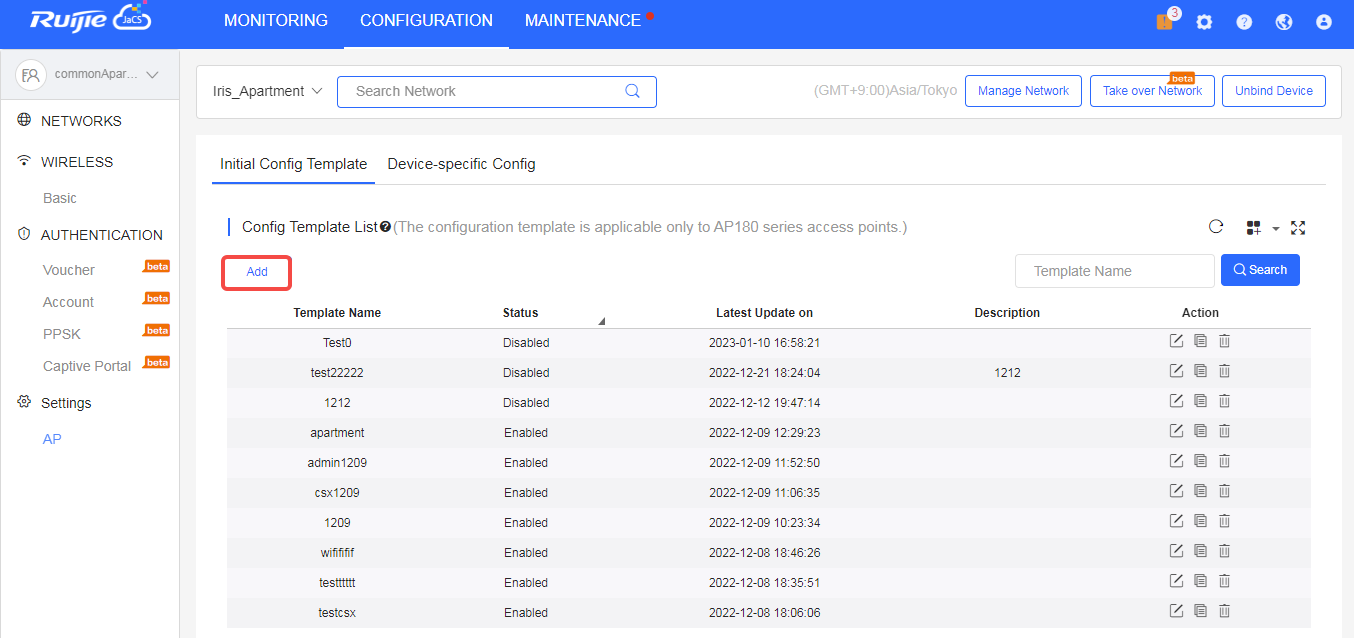Open the Captive Portal beta section
Viewport: 1354px width, 638px height.
coord(88,365)
